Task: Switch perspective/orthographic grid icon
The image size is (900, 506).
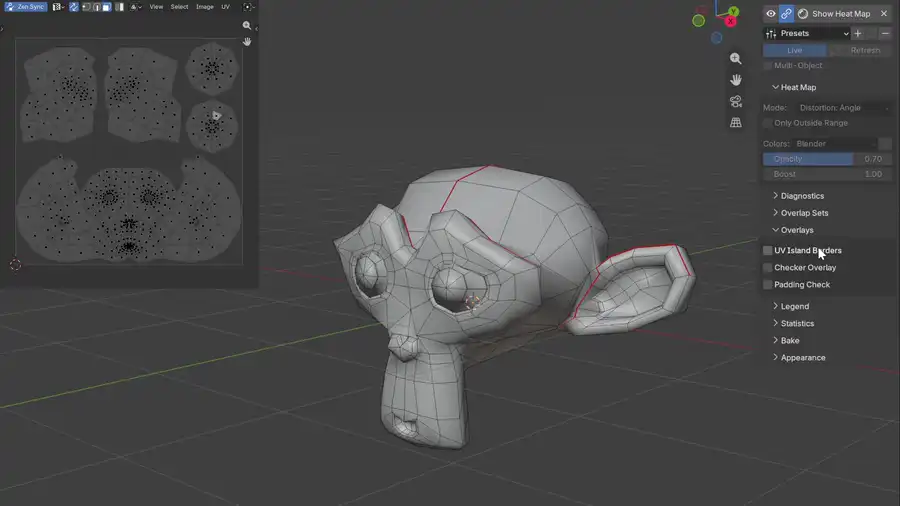Action: pyautogui.click(x=735, y=122)
